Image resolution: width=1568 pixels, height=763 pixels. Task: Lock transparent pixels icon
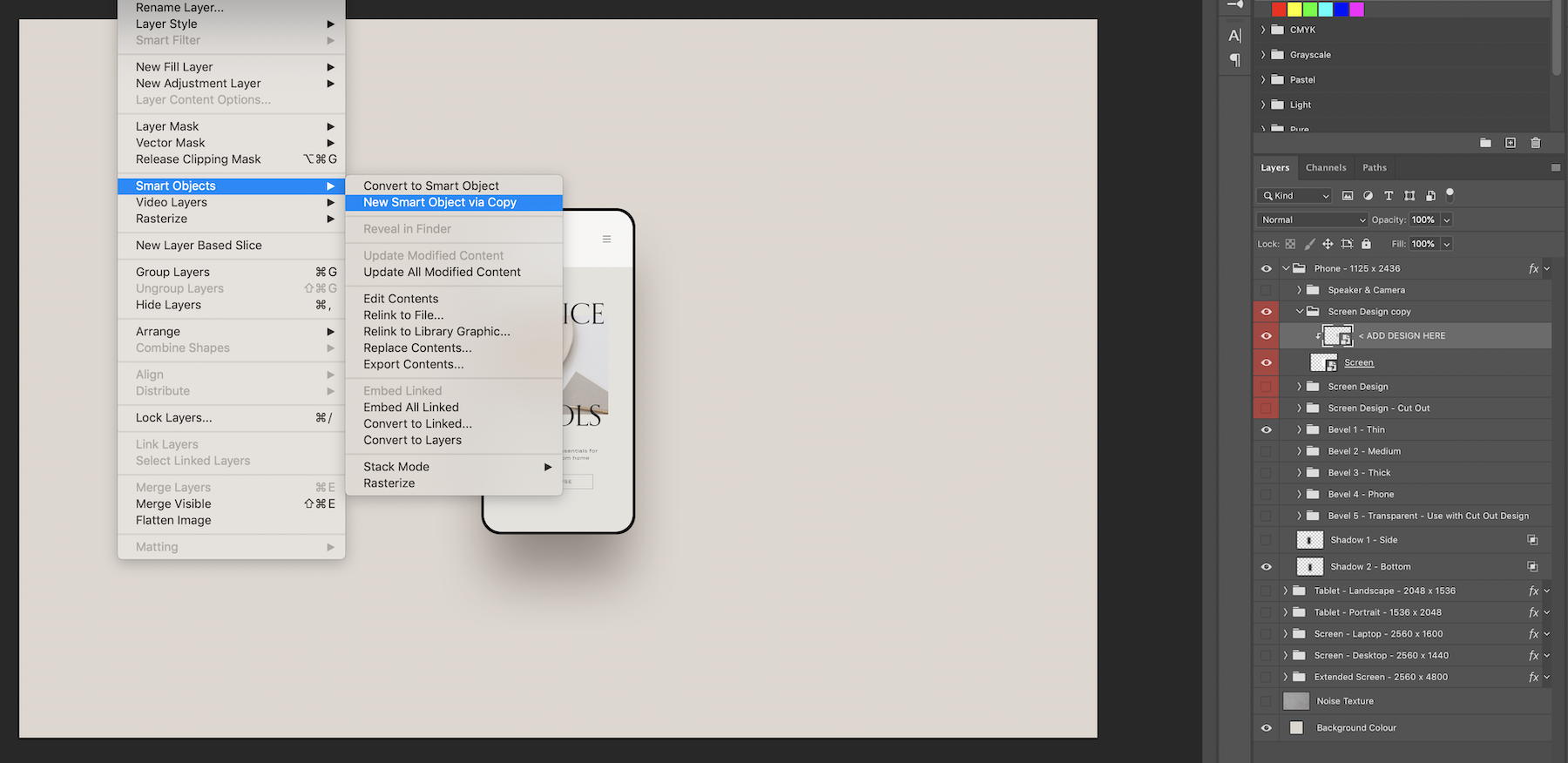click(1290, 245)
